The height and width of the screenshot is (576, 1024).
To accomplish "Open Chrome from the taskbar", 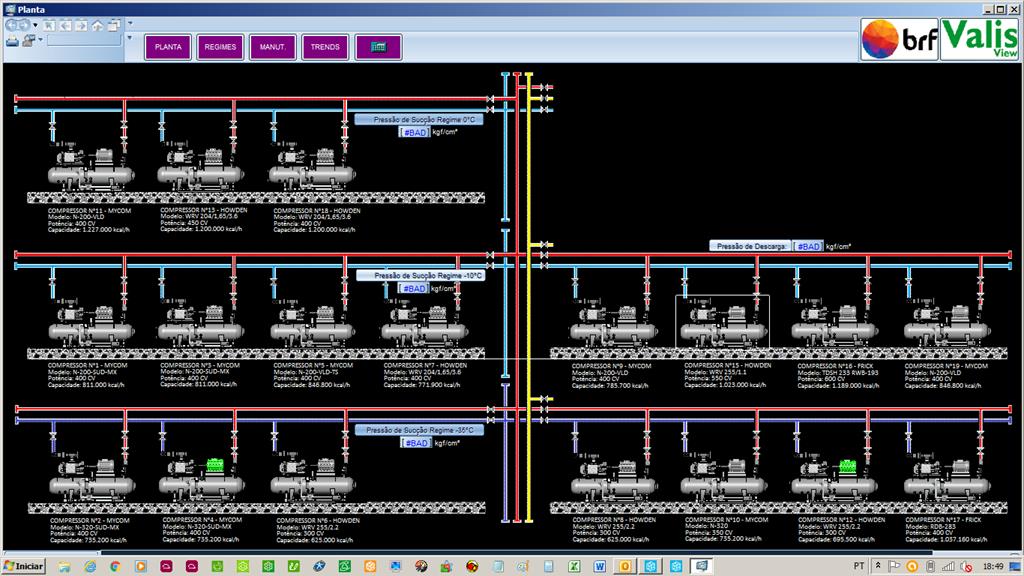I will pyautogui.click(x=115, y=566).
